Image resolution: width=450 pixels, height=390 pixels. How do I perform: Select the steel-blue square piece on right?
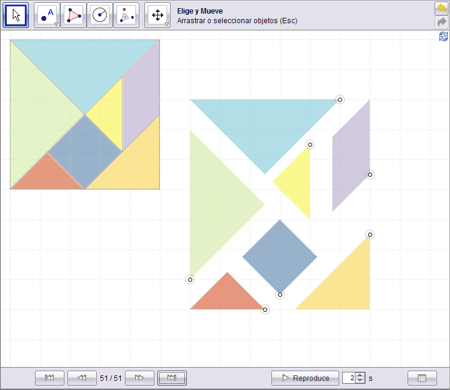coord(280,257)
